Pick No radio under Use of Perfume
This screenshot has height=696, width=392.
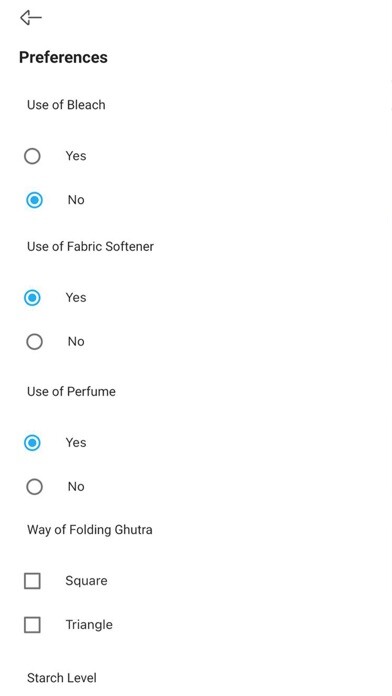(34, 487)
